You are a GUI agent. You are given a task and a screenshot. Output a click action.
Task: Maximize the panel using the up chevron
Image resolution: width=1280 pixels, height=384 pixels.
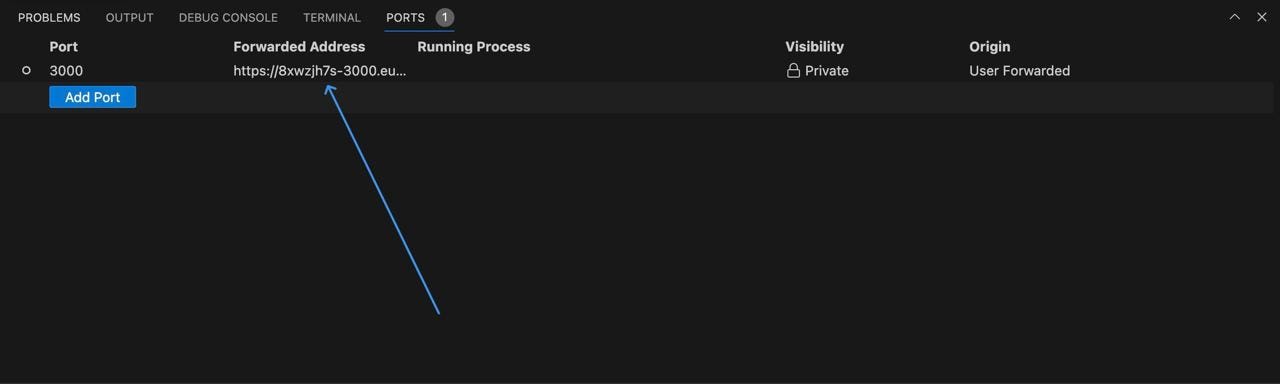tap(1235, 17)
